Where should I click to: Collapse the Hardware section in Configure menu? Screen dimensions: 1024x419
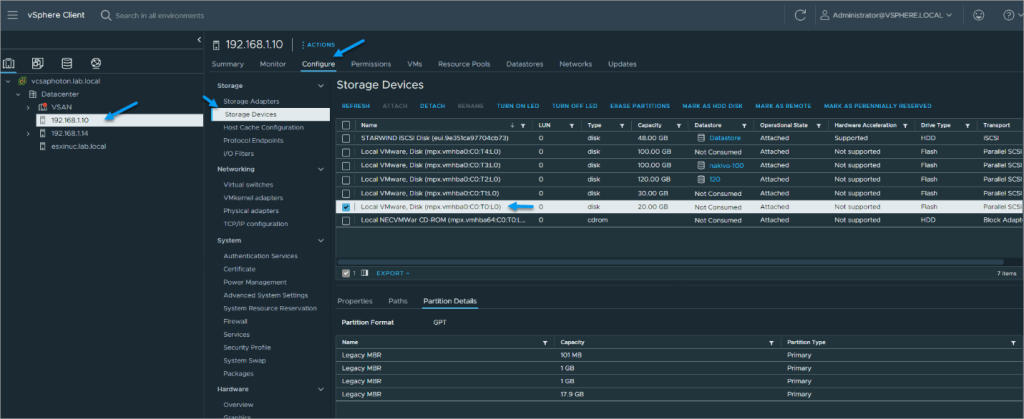pos(320,389)
